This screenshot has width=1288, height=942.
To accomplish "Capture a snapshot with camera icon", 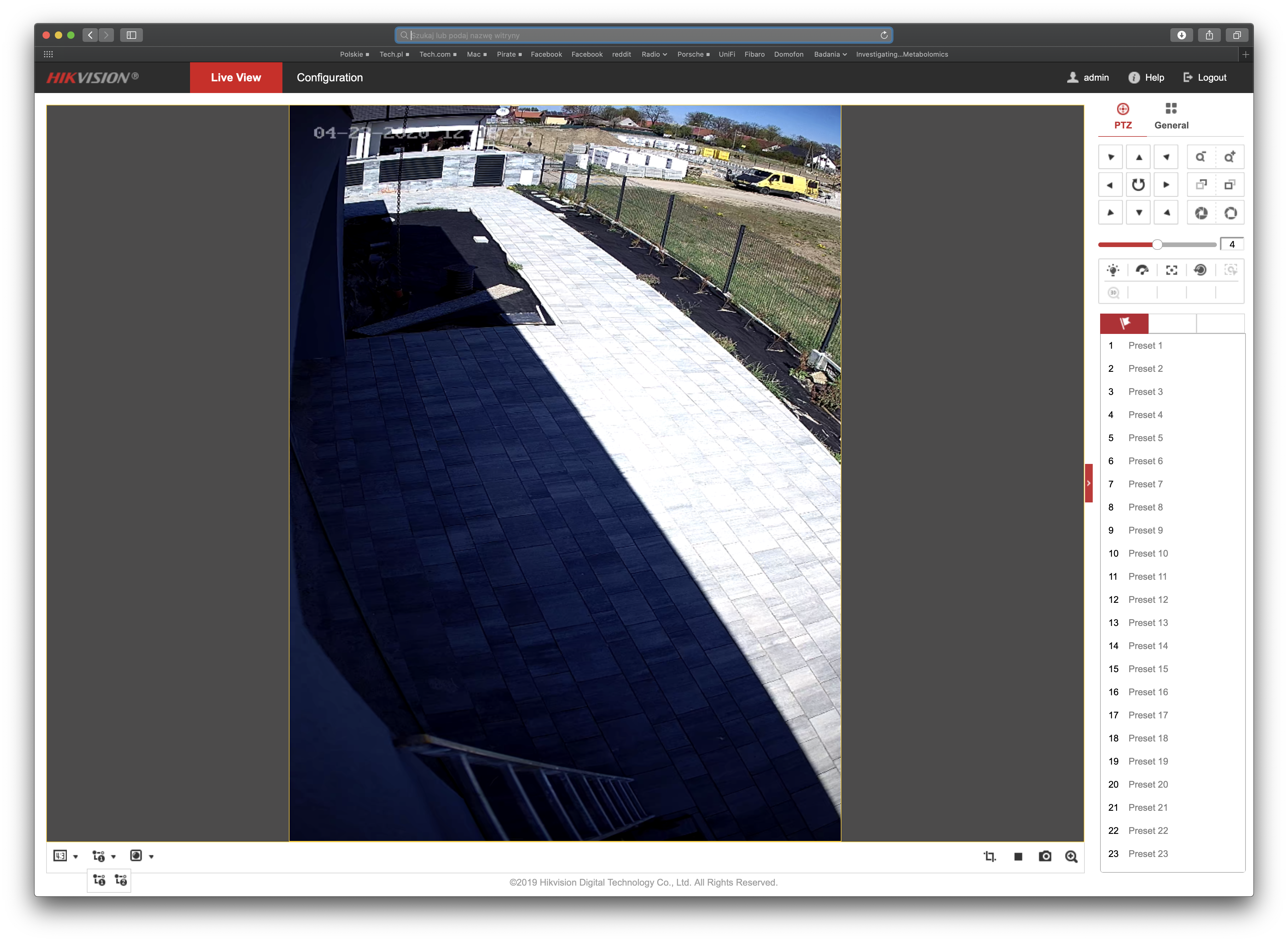I will click(1045, 856).
